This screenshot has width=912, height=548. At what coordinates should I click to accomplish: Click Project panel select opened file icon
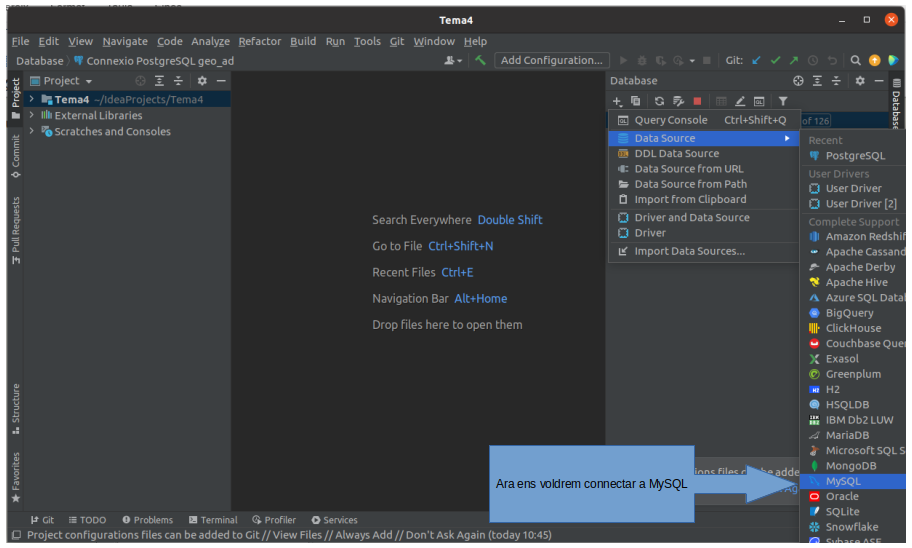[140, 81]
